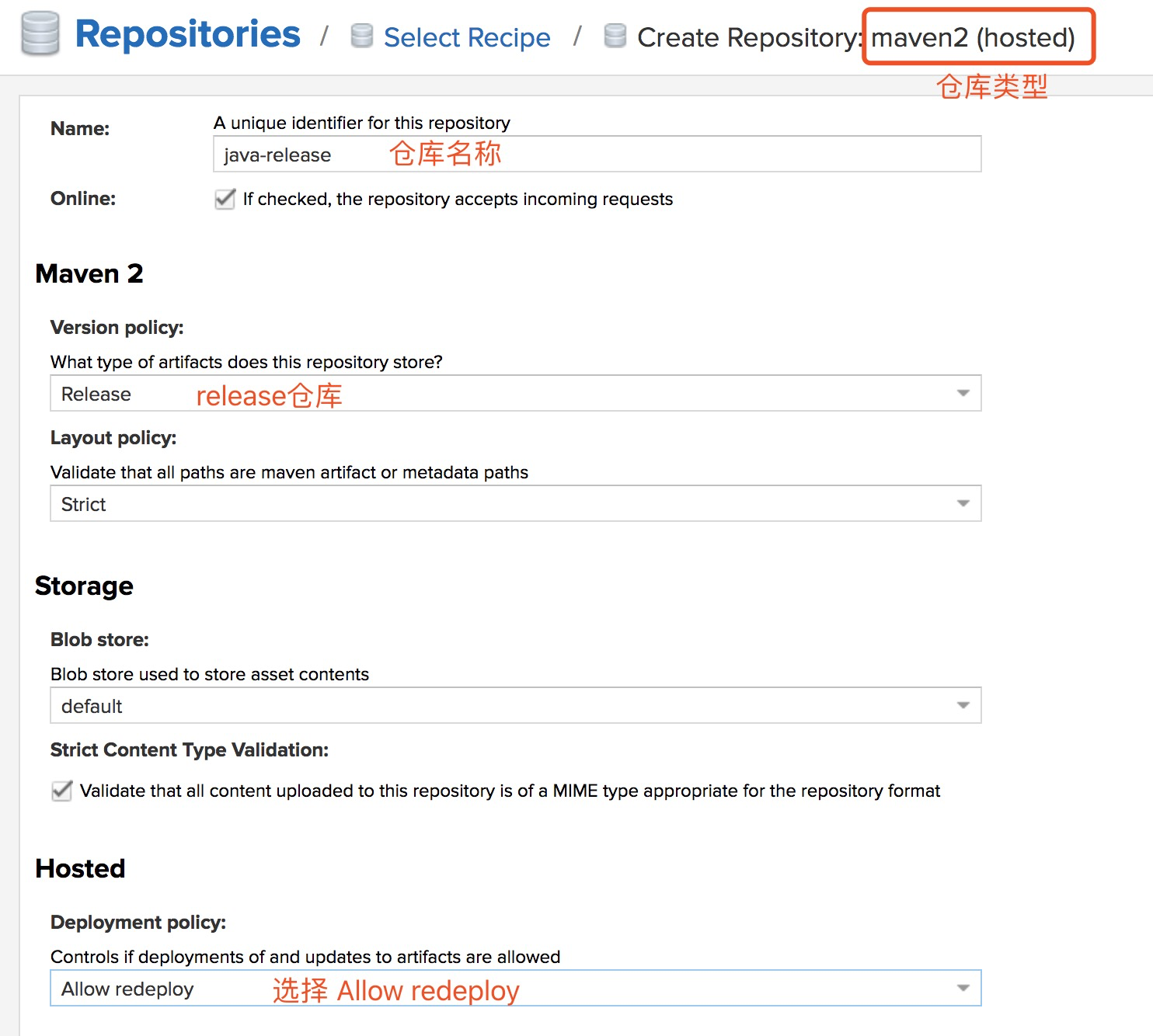The image size is (1153, 1036).
Task: Click the Version policy dropdown arrow
Action: [x=963, y=394]
